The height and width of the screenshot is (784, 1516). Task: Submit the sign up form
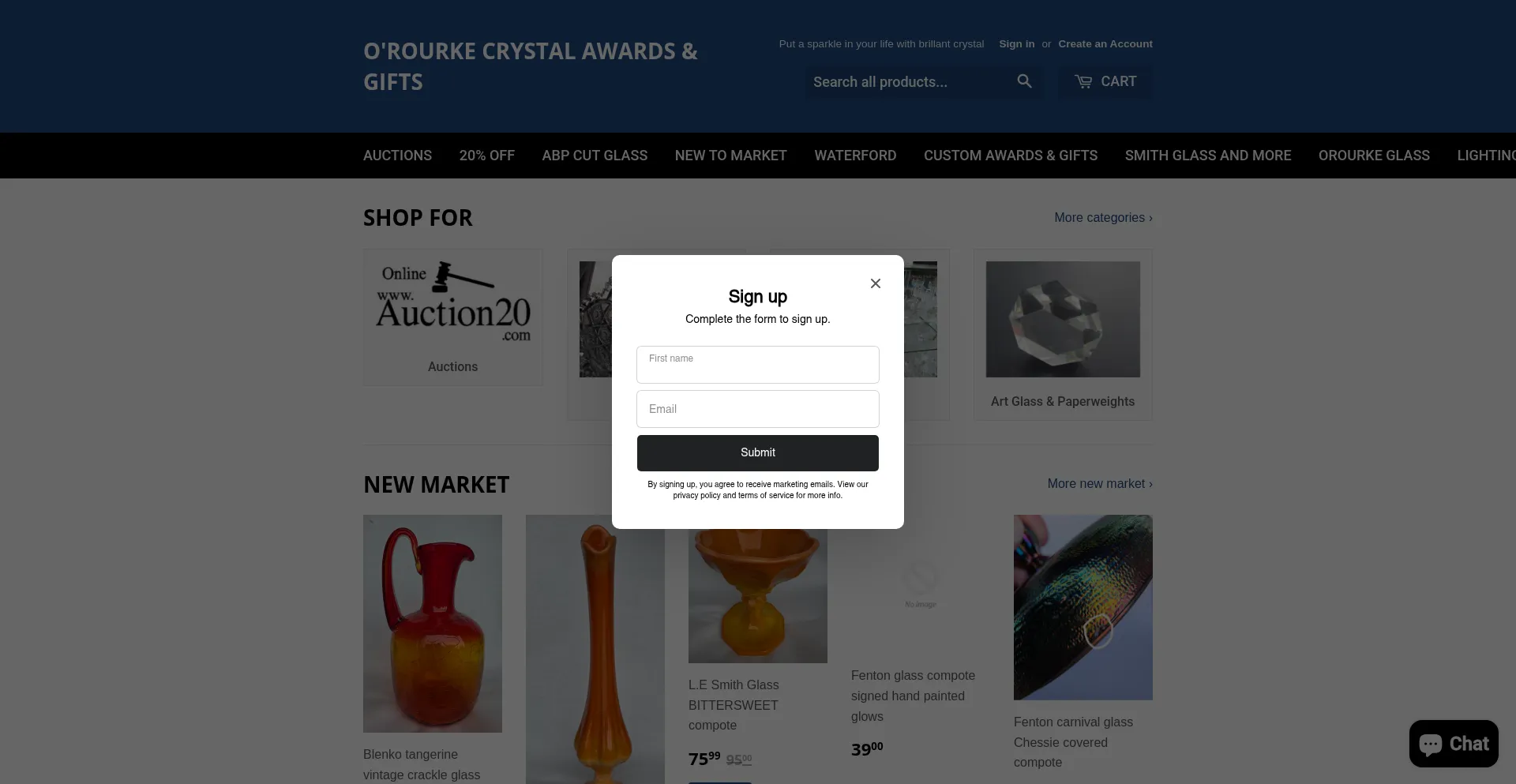[x=758, y=452]
